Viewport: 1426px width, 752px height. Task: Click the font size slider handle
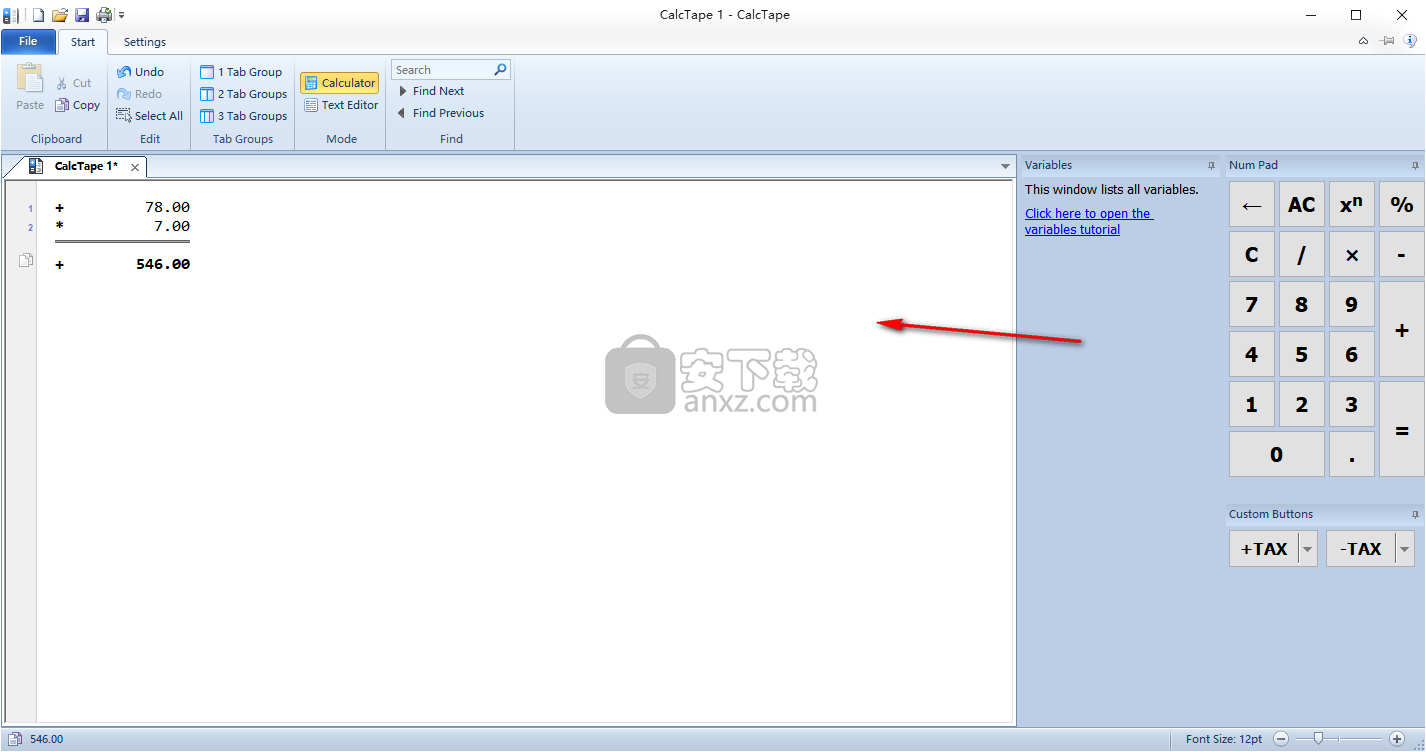click(x=1318, y=739)
